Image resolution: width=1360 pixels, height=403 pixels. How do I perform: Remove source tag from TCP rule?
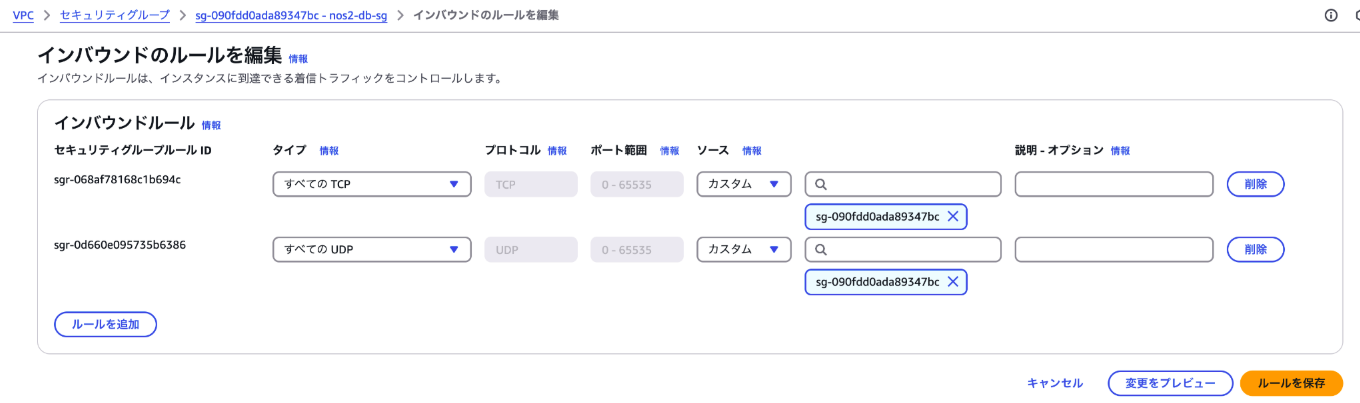pos(953,217)
